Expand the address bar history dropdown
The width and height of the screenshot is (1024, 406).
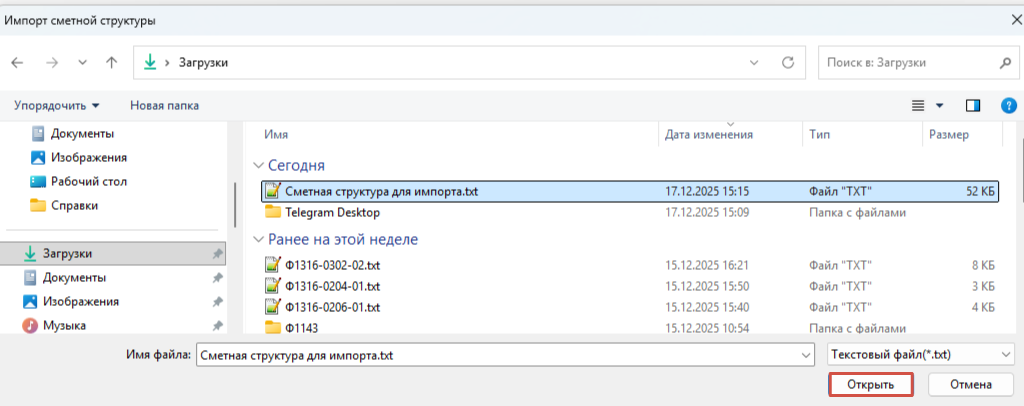pos(754,63)
